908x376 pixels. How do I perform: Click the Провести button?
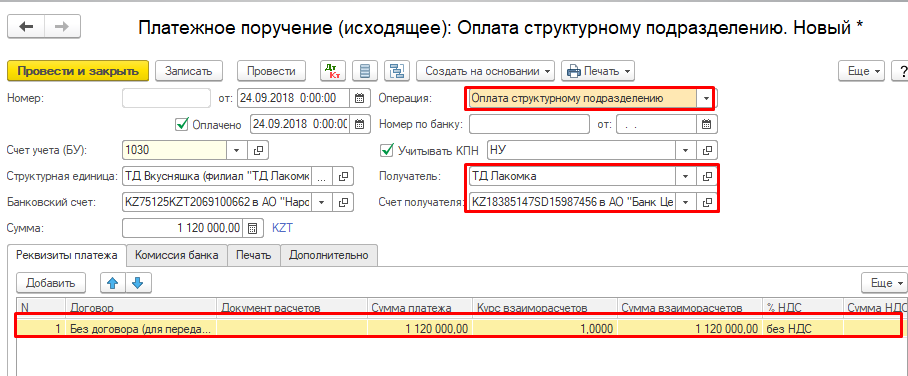(x=271, y=71)
